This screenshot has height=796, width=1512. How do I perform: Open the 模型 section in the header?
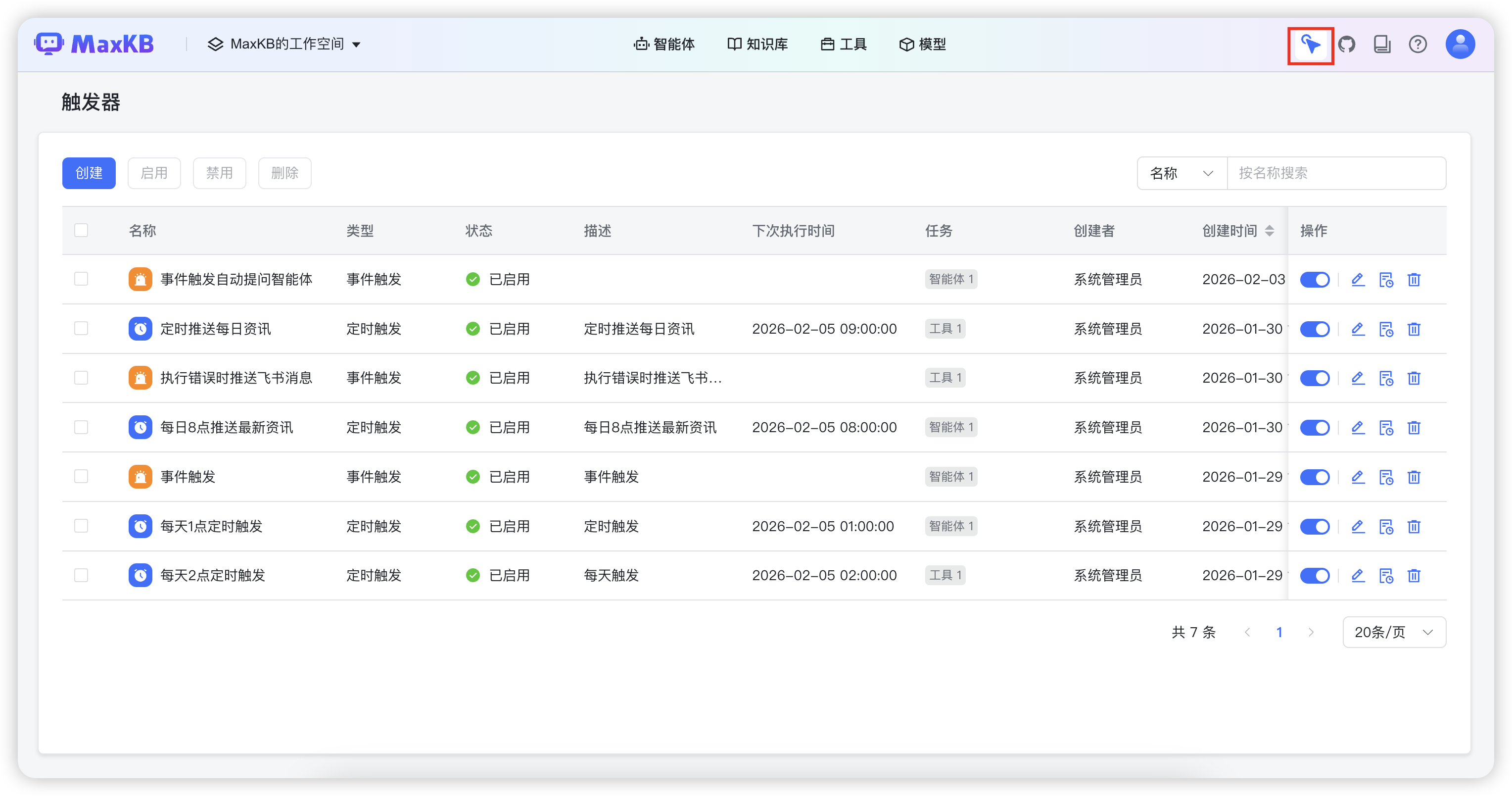tap(922, 44)
